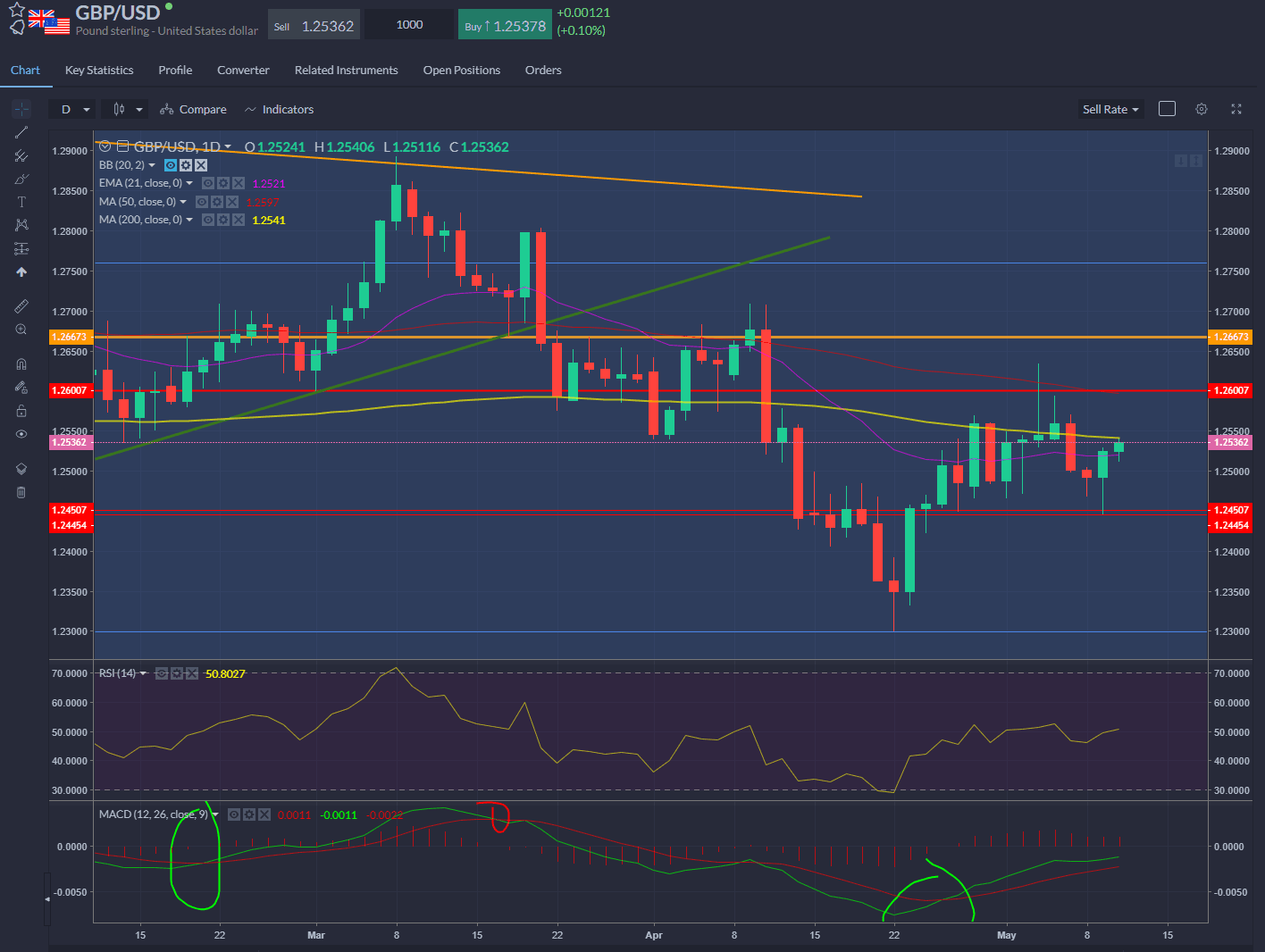Open the D timeframe dropdown

(73, 109)
